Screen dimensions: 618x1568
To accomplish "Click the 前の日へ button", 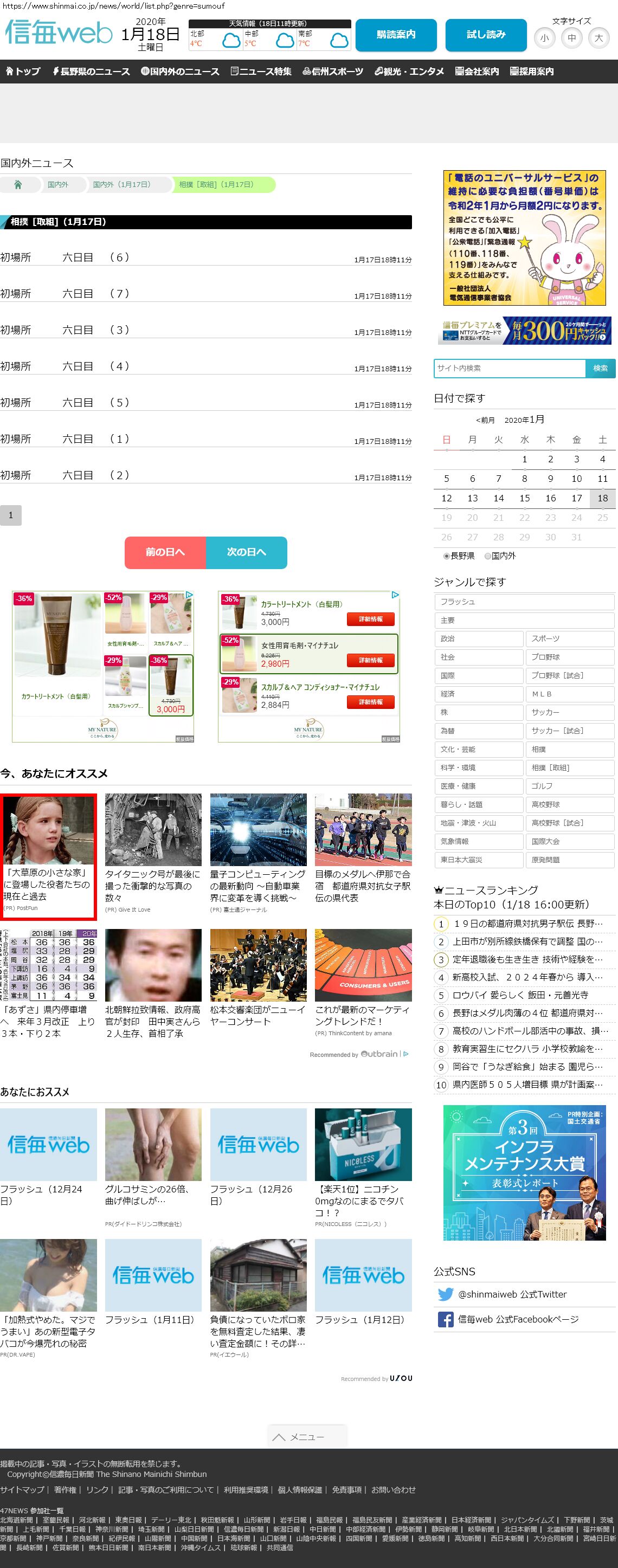I will click(165, 552).
